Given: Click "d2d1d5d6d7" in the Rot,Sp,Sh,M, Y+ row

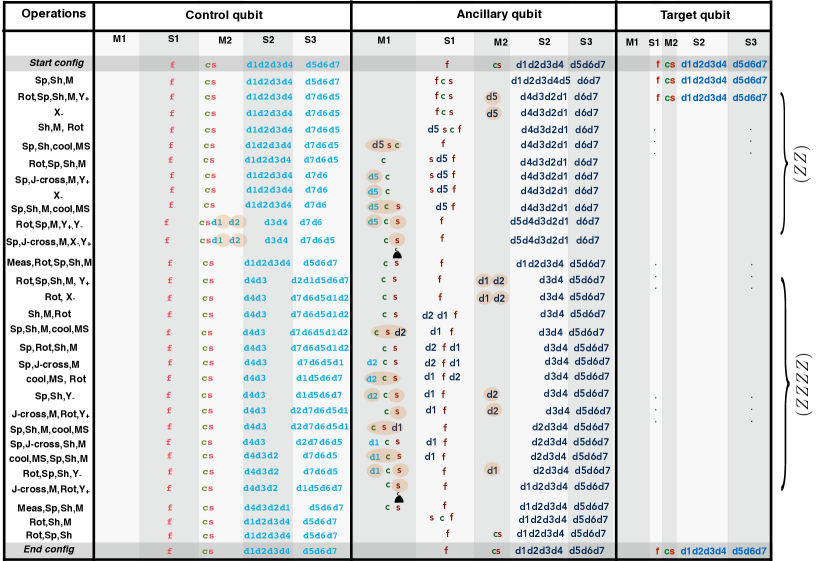Looking at the screenshot, I should tap(320, 280).
